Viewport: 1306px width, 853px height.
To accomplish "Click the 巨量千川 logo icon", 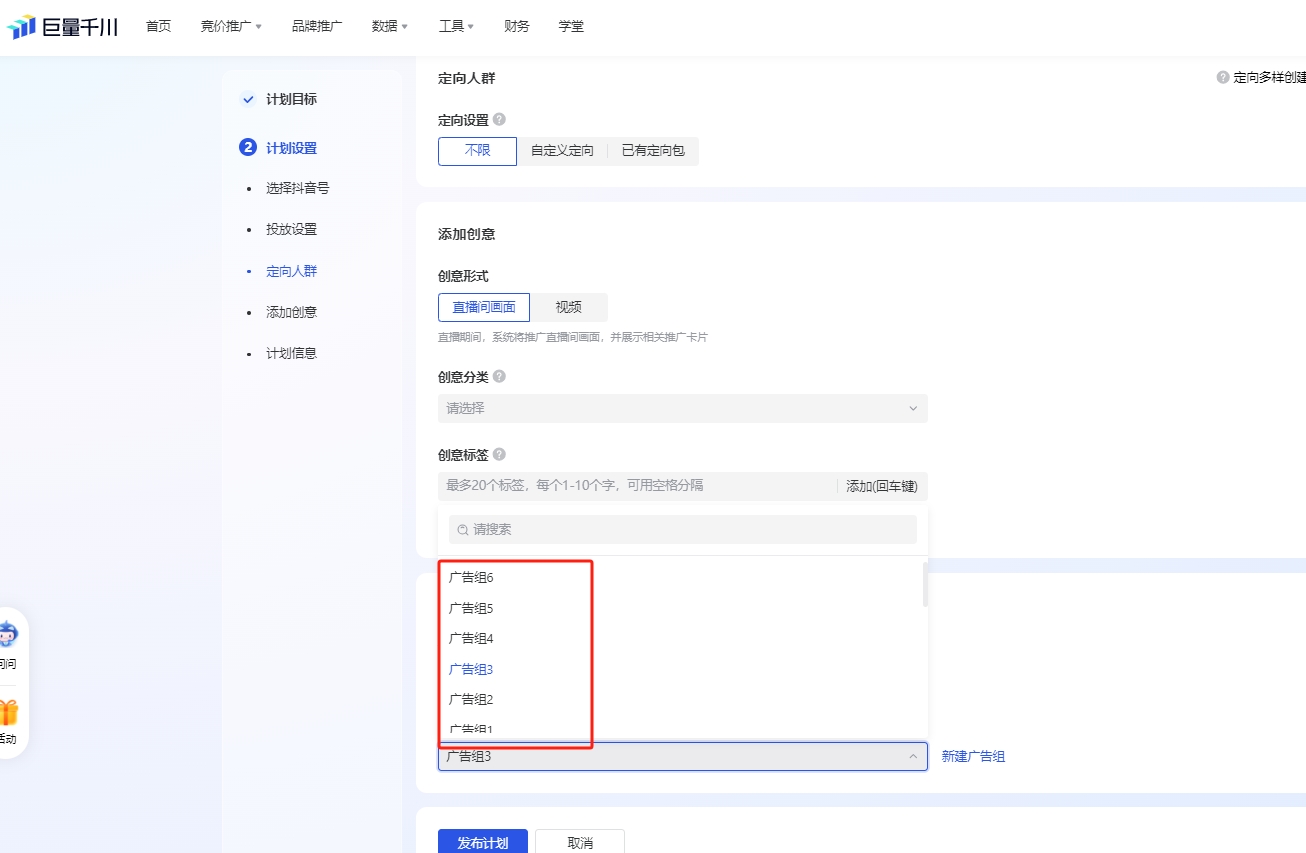I will tap(21, 27).
